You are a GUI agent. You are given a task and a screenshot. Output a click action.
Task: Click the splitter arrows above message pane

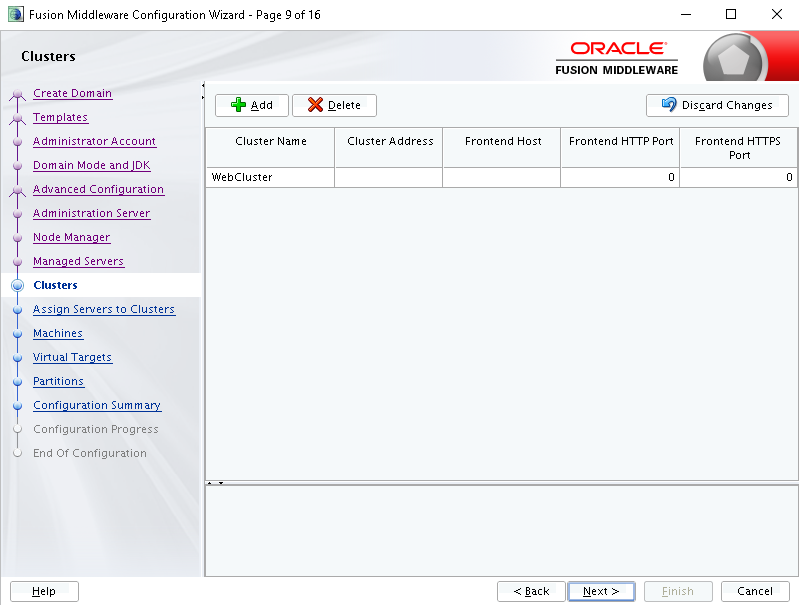(x=215, y=483)
